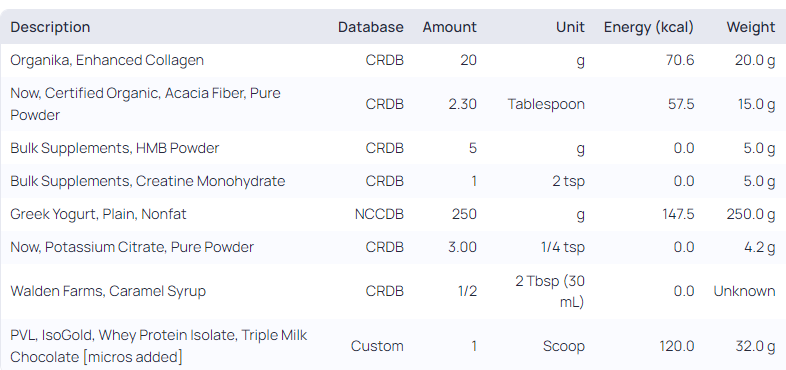This screenshot has height=370, width=786.
Task: Click the Weight column header
Action: (750, 27)
